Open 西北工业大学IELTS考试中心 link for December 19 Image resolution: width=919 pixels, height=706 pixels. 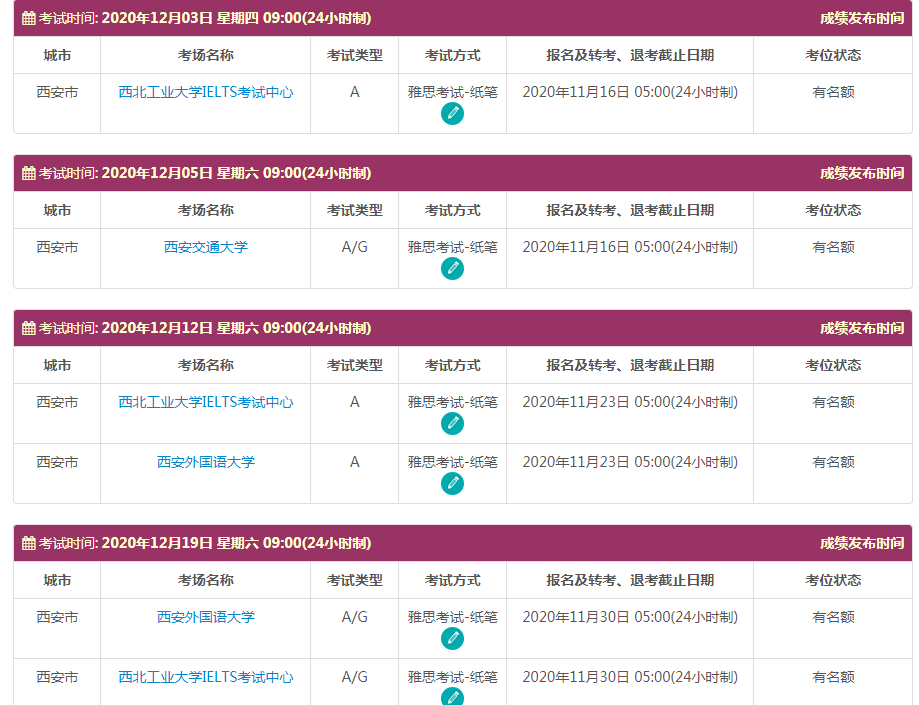pos(206,677)
